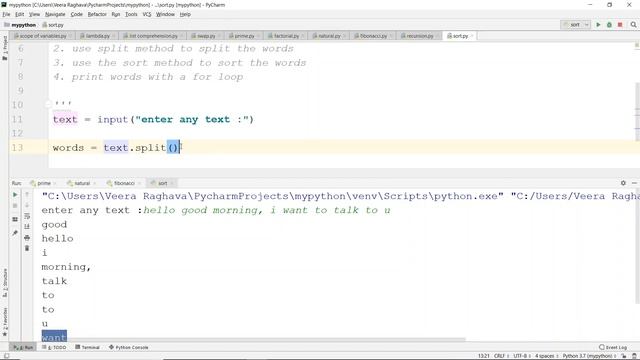Open the Python Console tool window
Screen dimensions: 640x360
[x=129, y=347]
